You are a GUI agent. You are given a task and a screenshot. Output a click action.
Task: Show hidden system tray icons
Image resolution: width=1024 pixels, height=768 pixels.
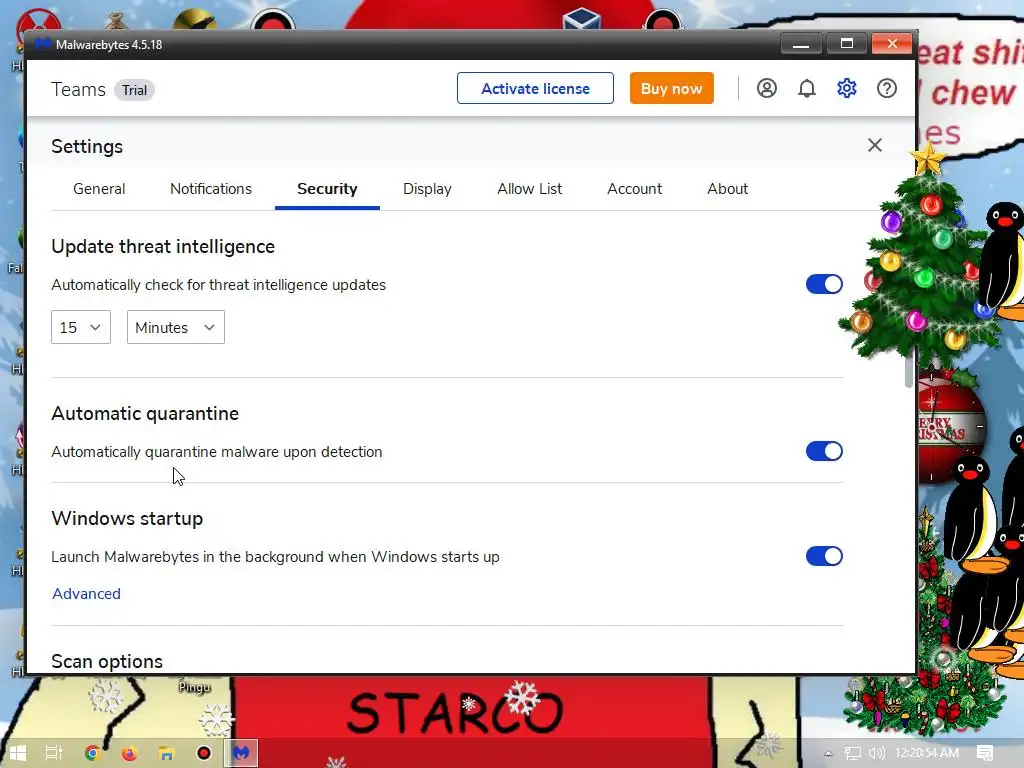pos(828,753)
